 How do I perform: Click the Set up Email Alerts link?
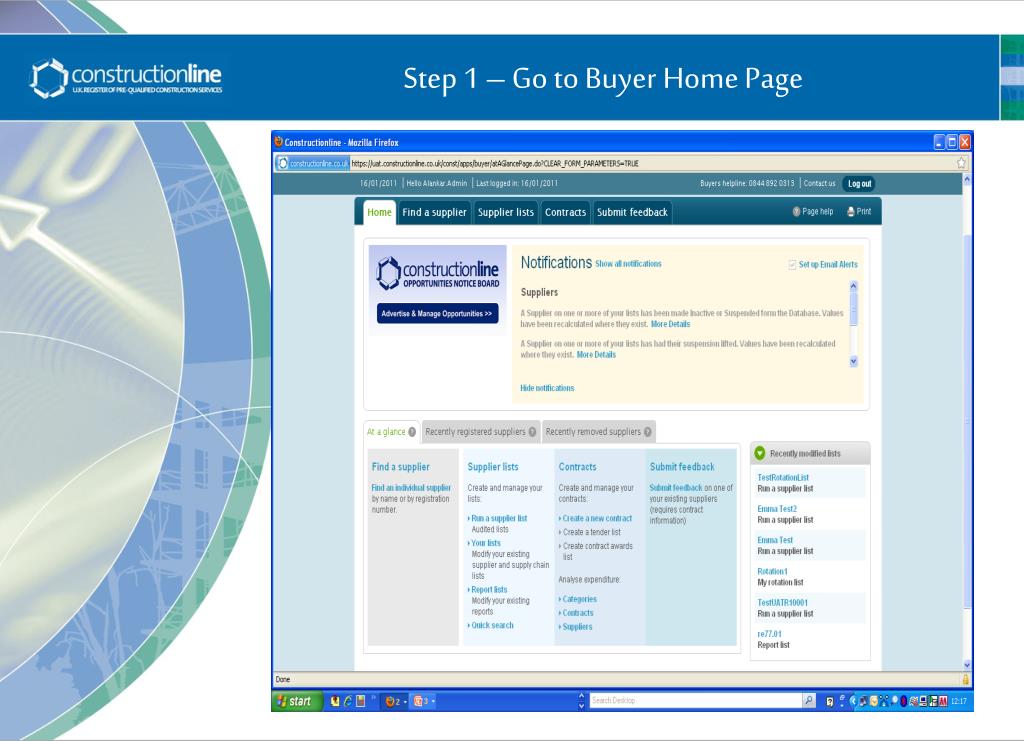pos(828,264)
